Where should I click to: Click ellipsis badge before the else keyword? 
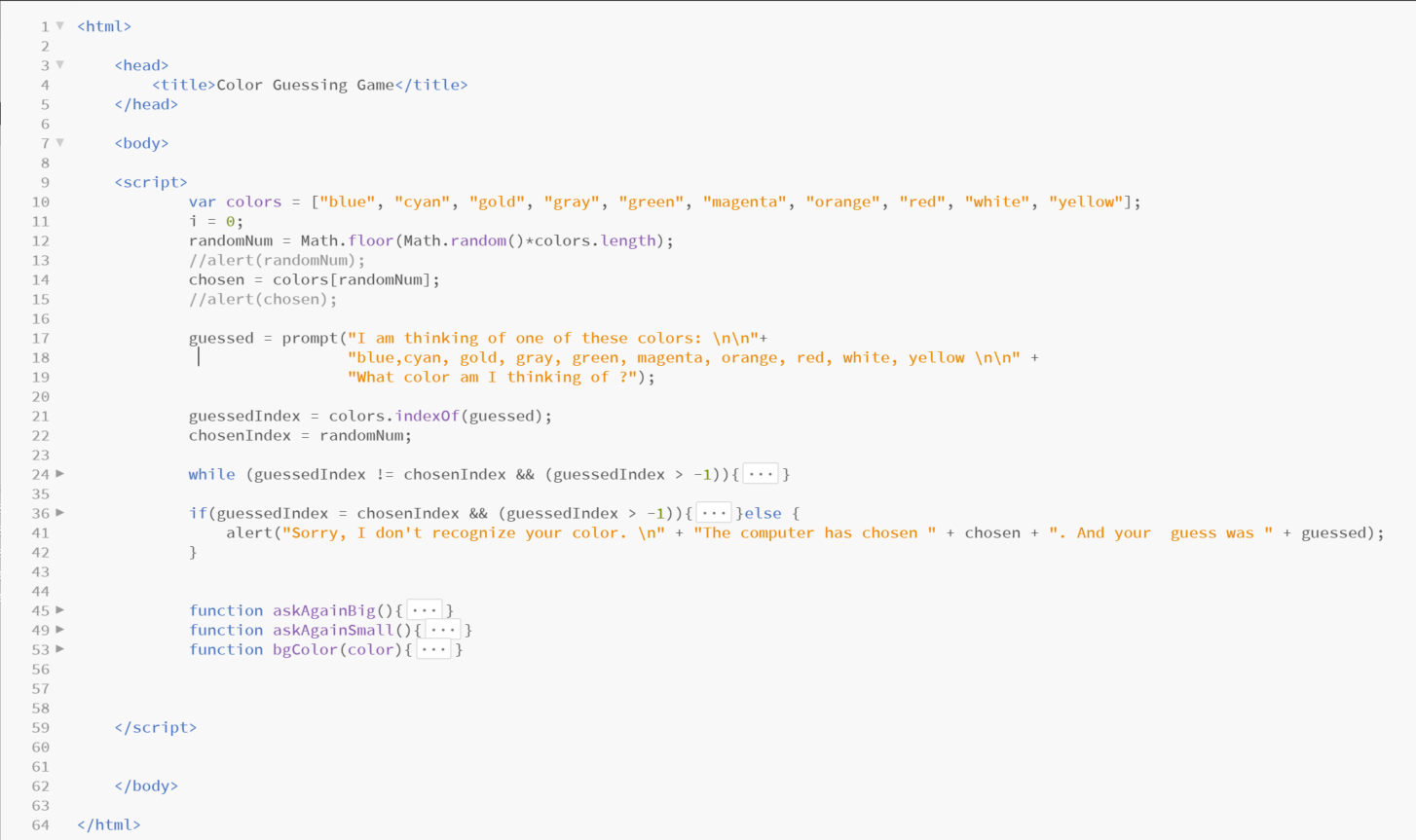(x=714, y=514)
